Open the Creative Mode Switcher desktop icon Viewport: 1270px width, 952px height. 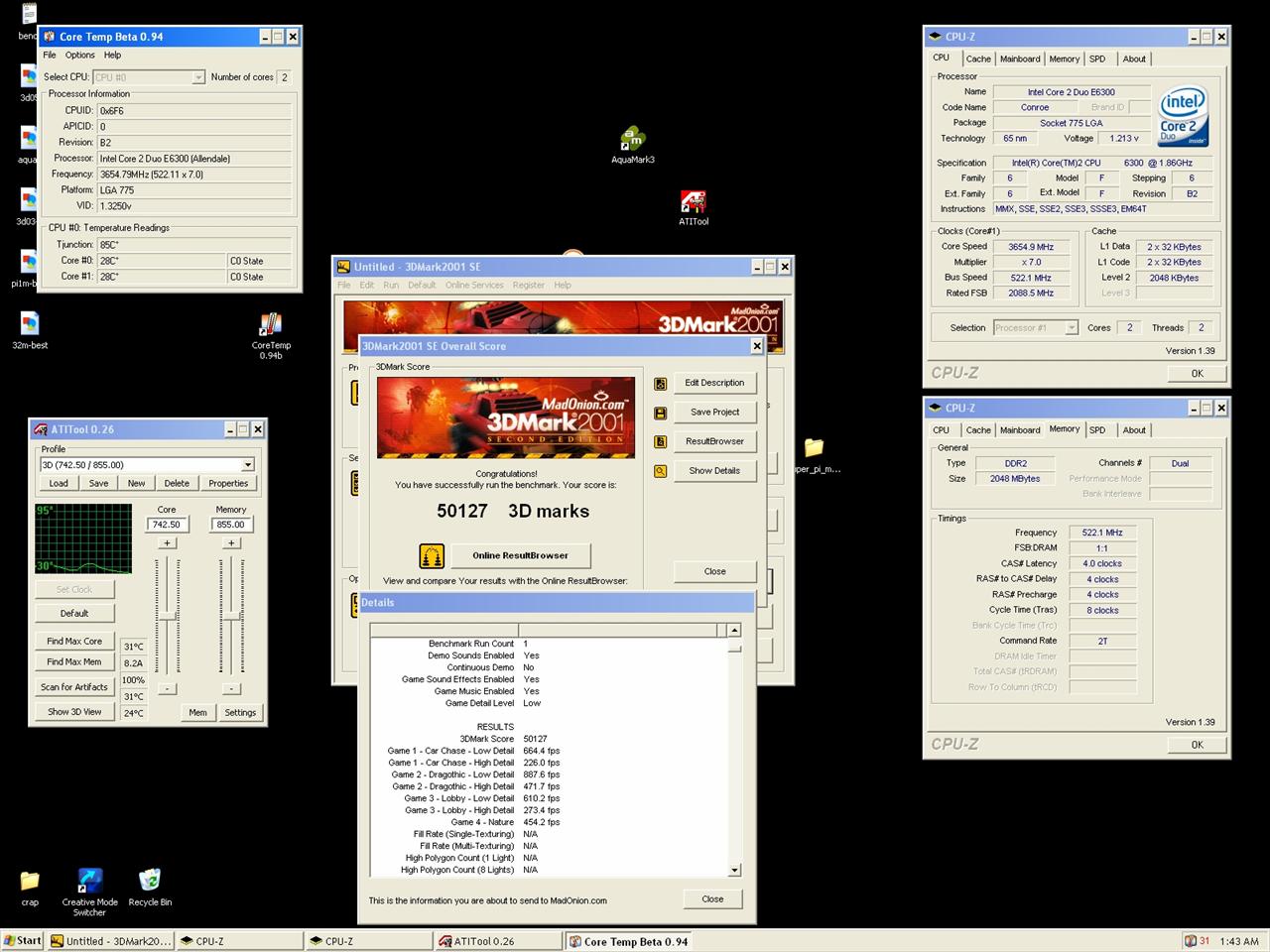click(89, 881)
